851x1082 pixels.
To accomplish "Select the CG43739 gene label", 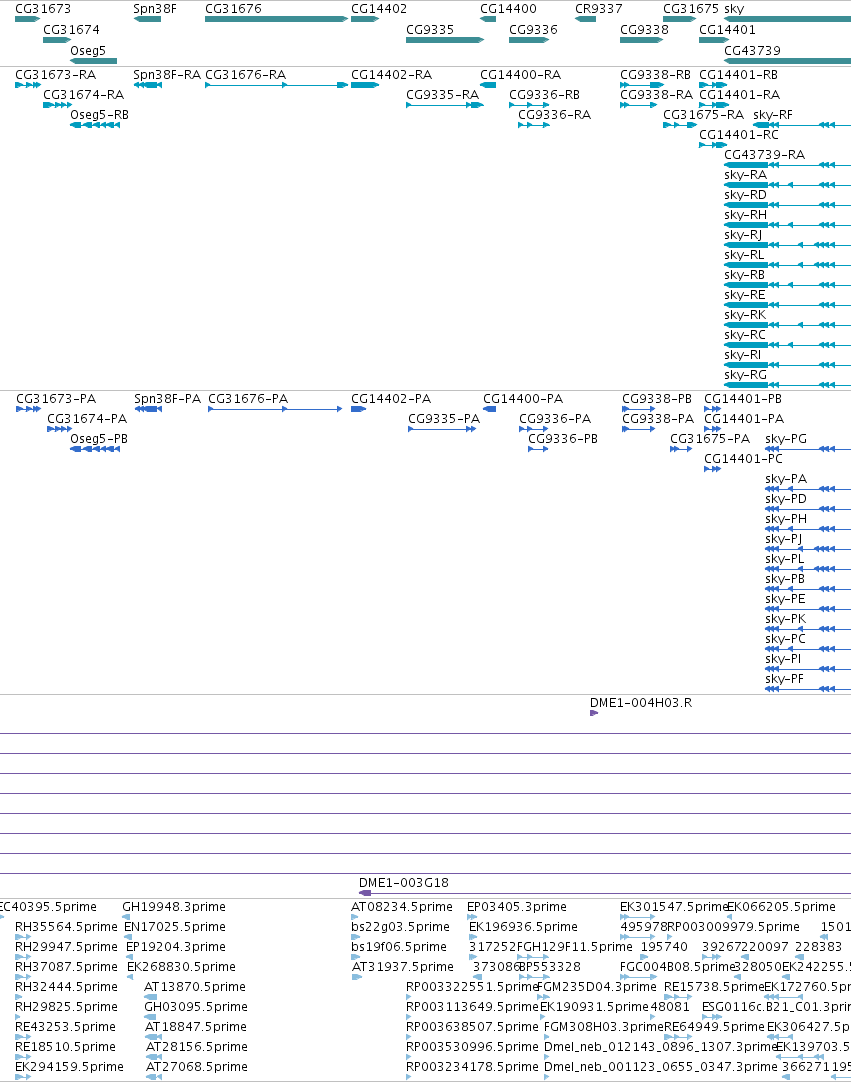I will point(752,50).
